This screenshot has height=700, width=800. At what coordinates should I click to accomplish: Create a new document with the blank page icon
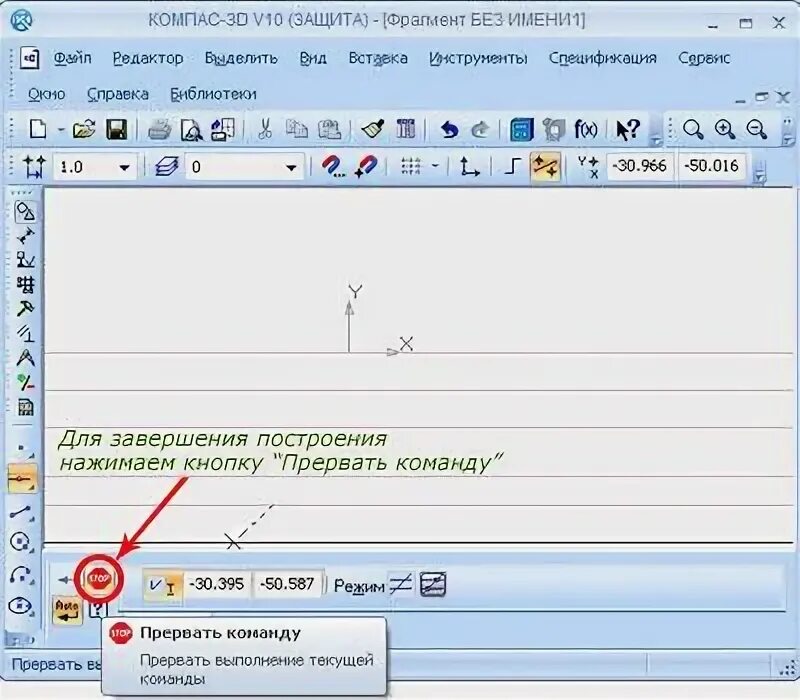(38, 129)
